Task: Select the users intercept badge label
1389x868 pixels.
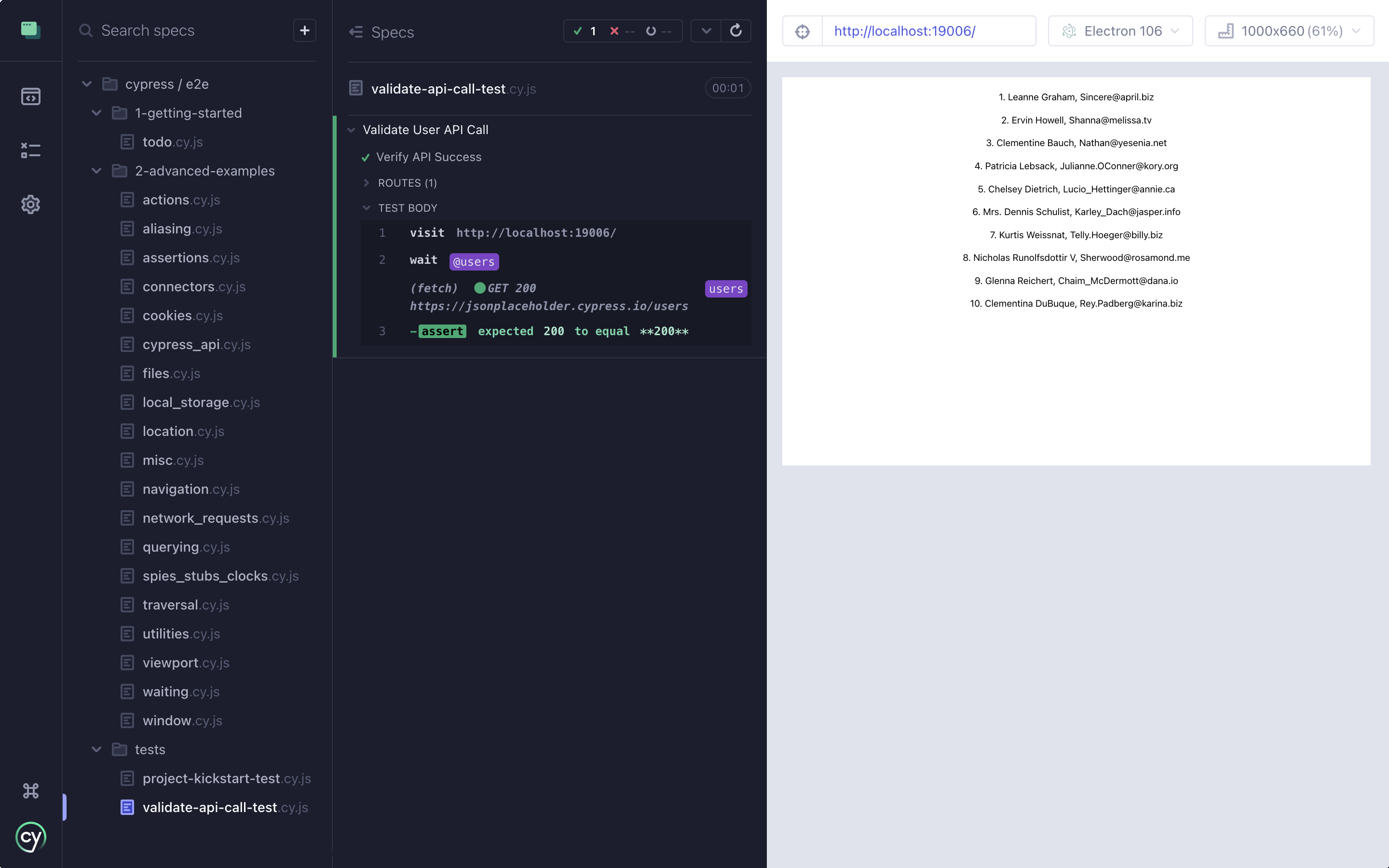Action: (726, 288)
